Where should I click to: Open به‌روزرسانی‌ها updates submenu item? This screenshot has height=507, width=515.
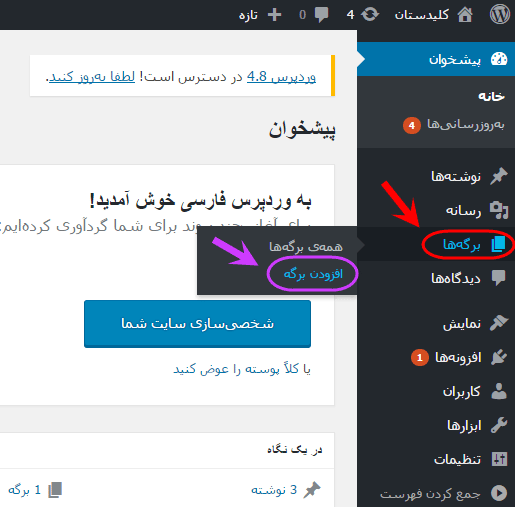click(466, 125)
